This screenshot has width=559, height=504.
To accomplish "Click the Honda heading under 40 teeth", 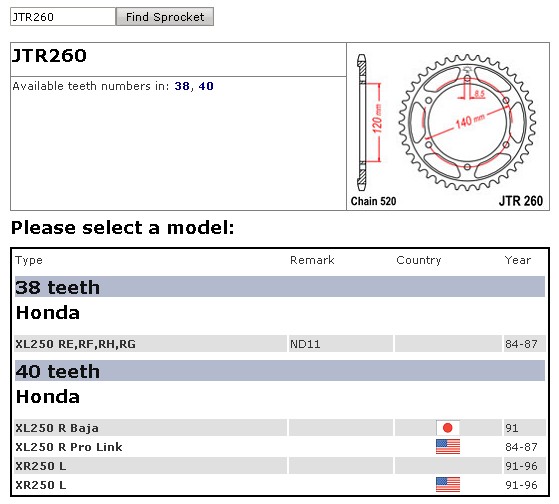I will pyautogui.click(x=48, y=397).
